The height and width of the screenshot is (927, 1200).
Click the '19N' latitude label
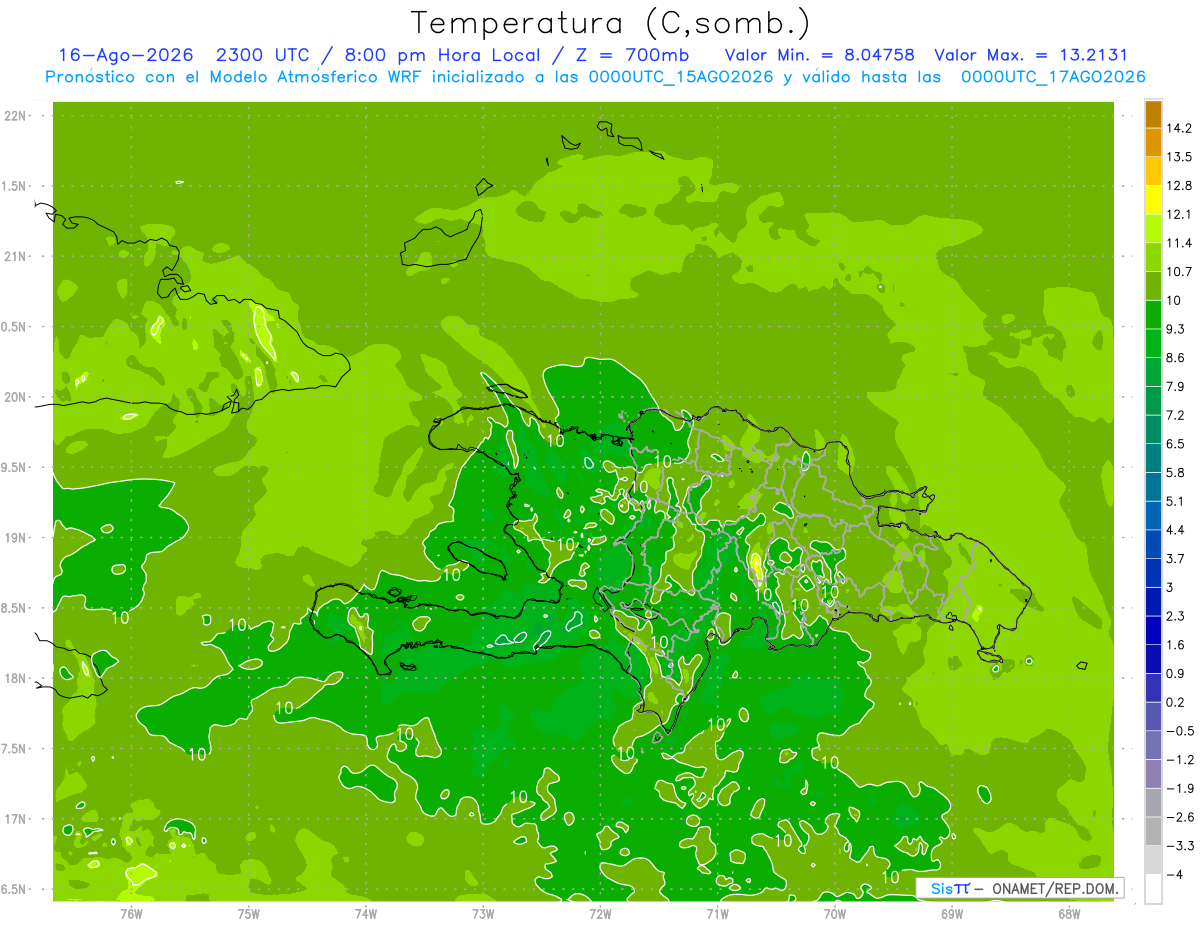point(16,538)
